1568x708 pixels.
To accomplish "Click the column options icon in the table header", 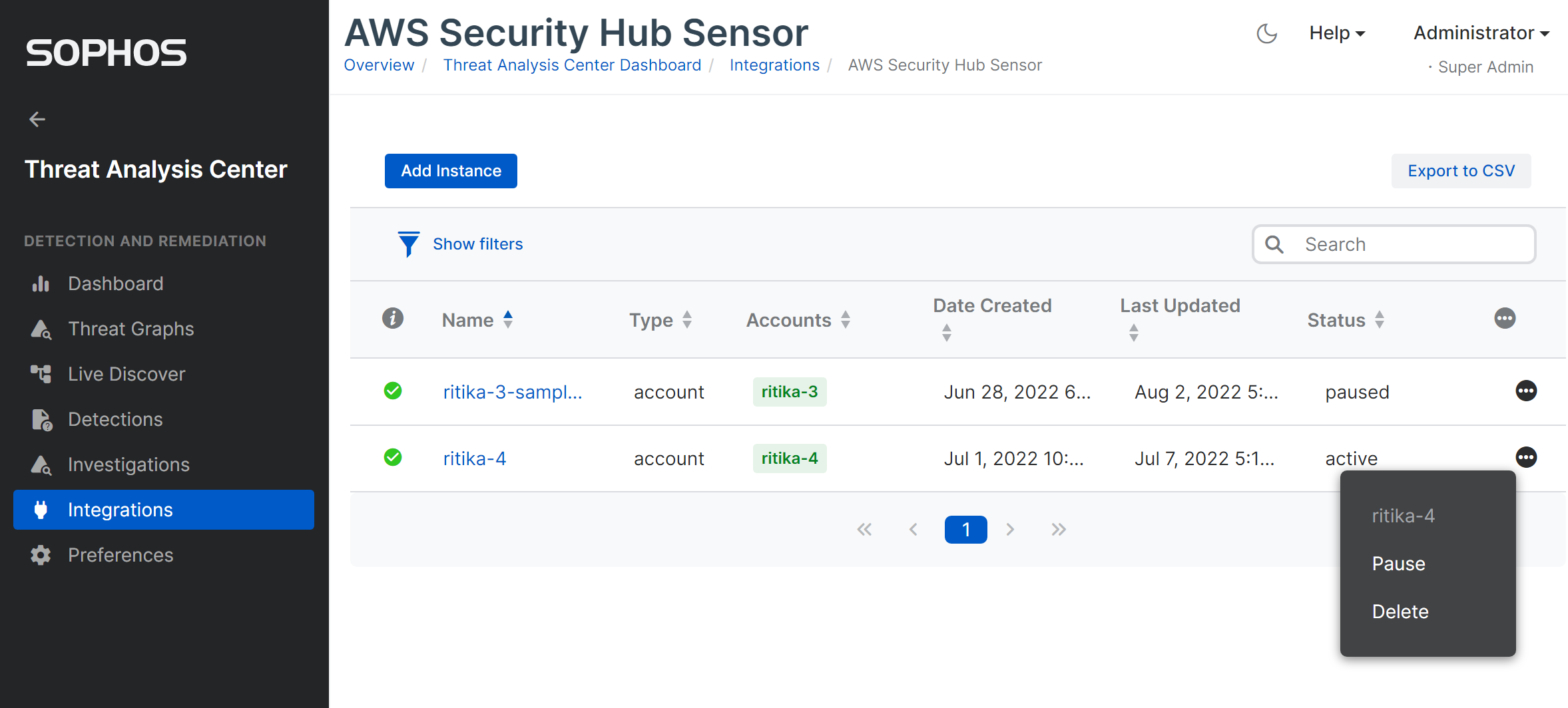I will click(1504, 319).
